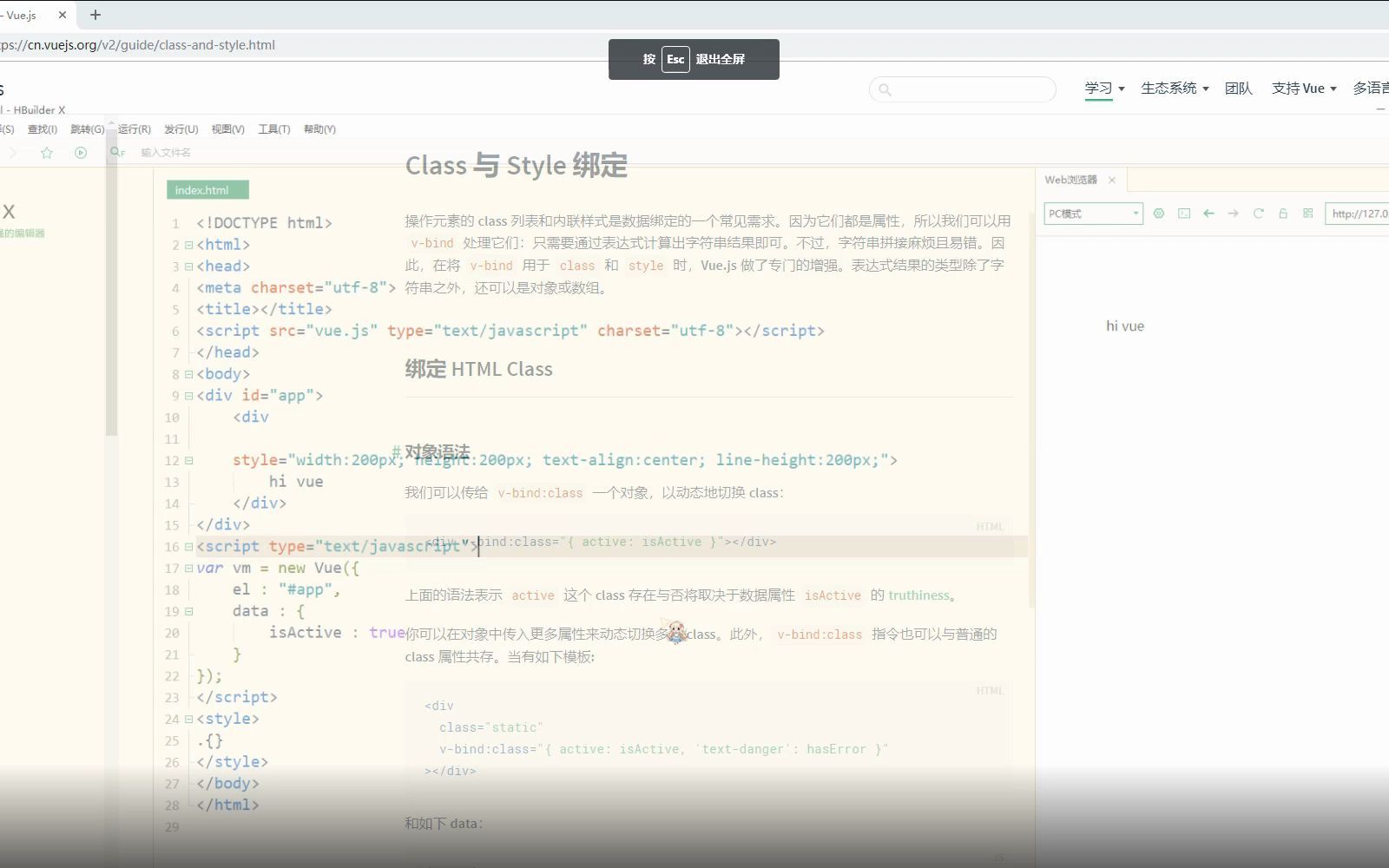Open the PC模式 device mode dropdown
This screenshot has height=868, width=1389.
click(x=1093, y=214)
